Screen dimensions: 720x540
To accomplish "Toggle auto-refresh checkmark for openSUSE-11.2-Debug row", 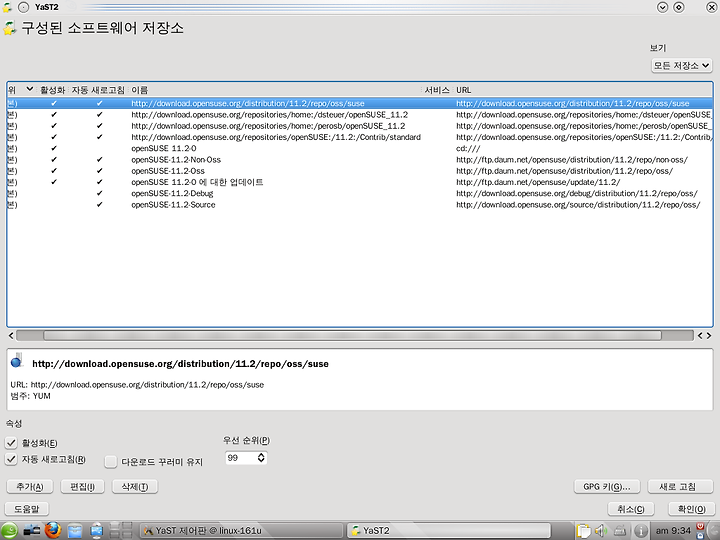I will pyautogui.click(x=99, y=193).
